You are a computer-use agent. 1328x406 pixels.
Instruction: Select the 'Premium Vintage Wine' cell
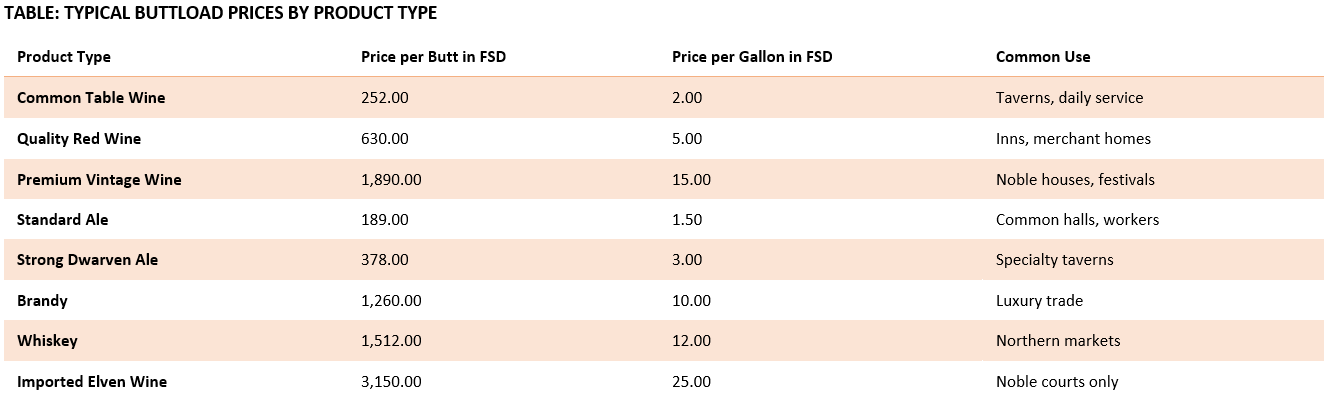99,180
